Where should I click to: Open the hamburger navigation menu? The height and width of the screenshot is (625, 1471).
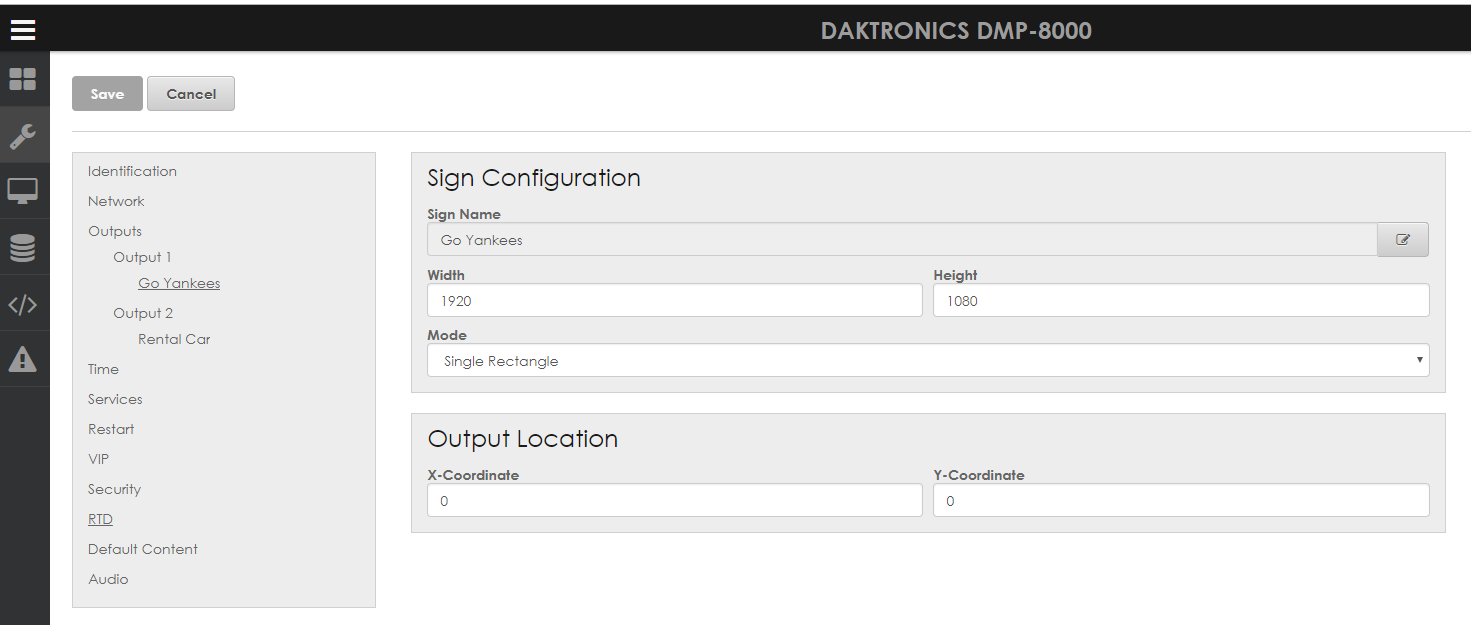[x=22, y=29]
